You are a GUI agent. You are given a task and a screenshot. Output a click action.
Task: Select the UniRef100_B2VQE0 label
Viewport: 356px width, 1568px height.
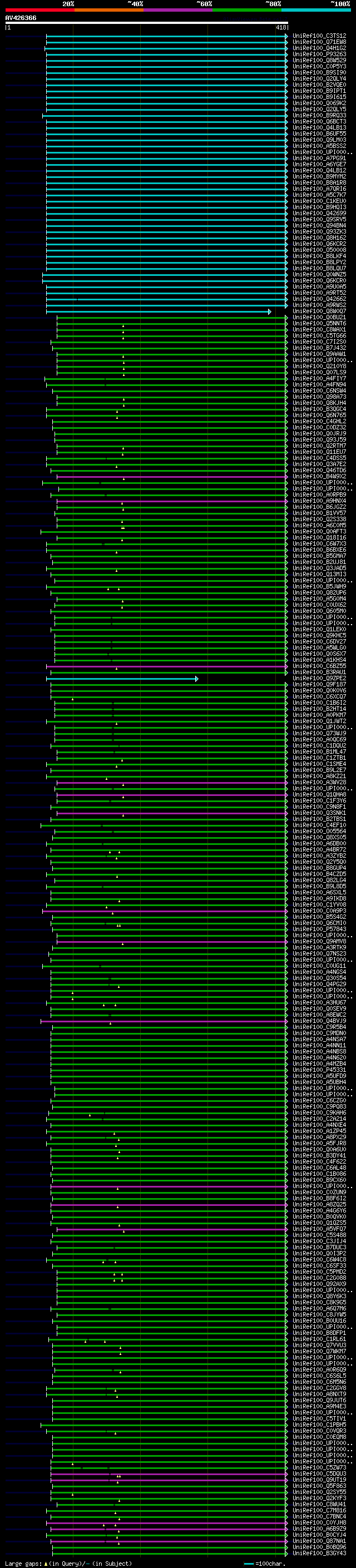point(319,85)
